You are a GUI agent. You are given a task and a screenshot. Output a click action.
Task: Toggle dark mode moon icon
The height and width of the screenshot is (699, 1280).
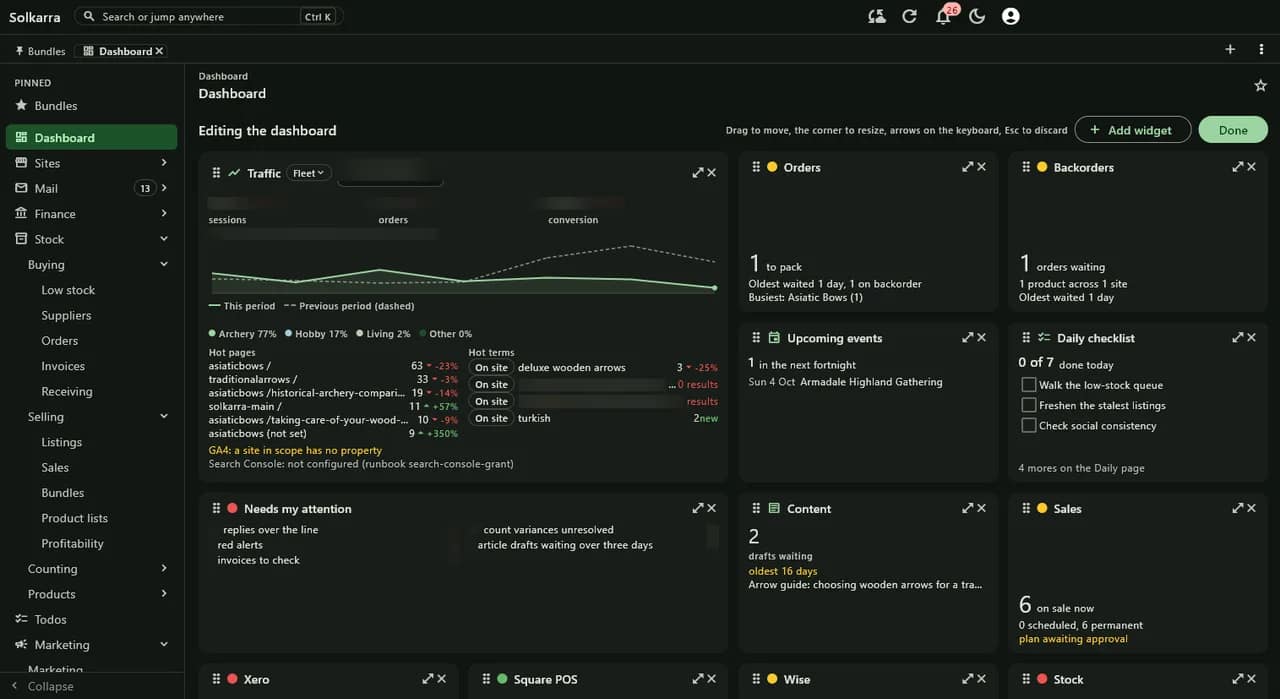(x=977, y=16)
